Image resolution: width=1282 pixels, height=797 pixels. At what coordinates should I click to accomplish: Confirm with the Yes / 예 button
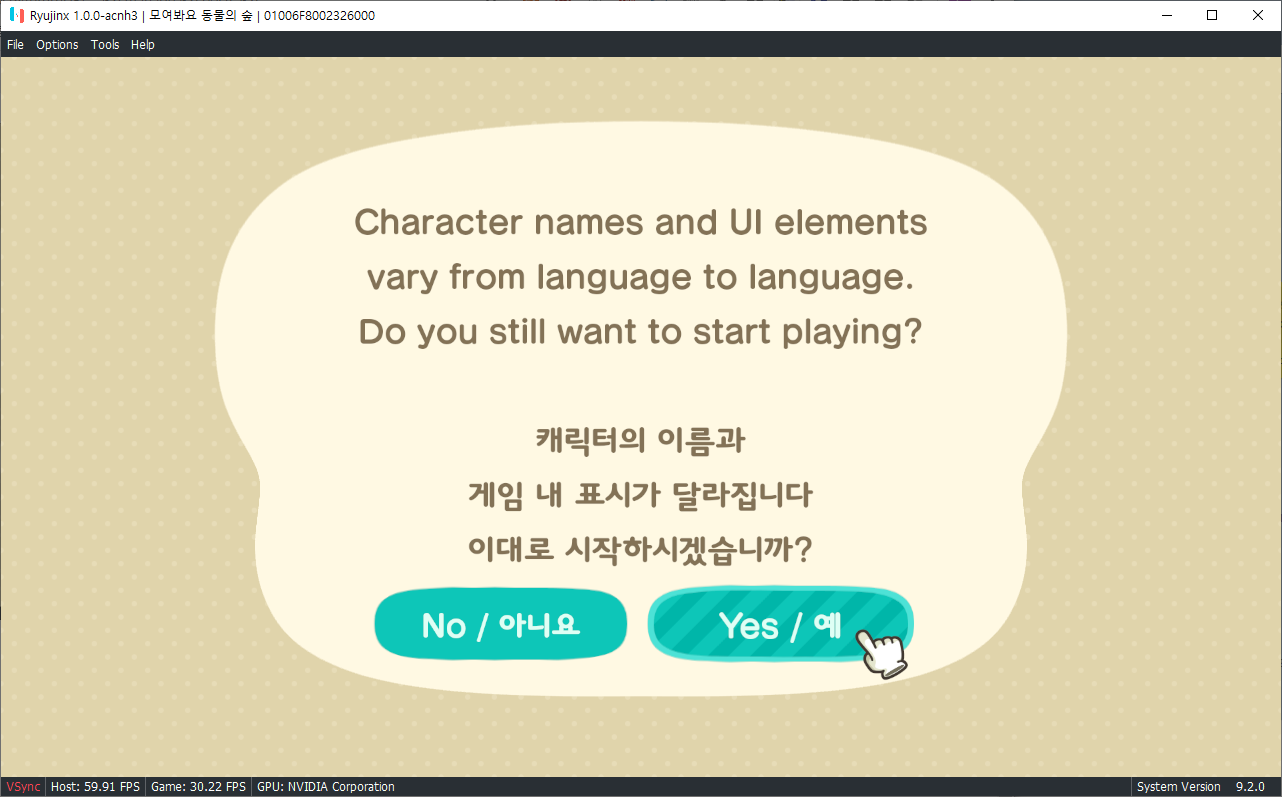coord(780,625)
